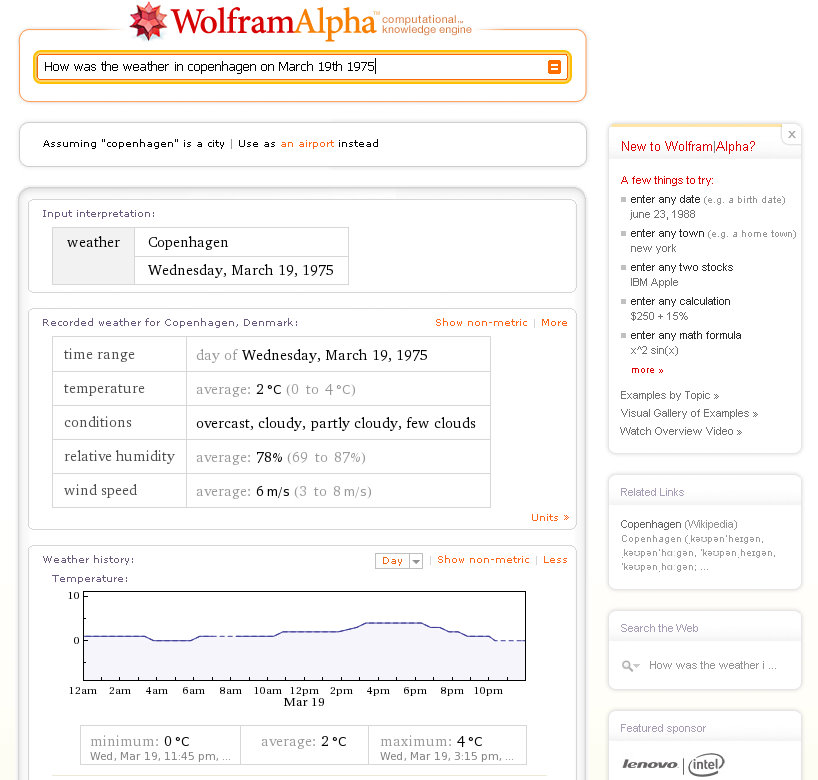Click the red more » link

pyautogui.click(x=647, y=370)
